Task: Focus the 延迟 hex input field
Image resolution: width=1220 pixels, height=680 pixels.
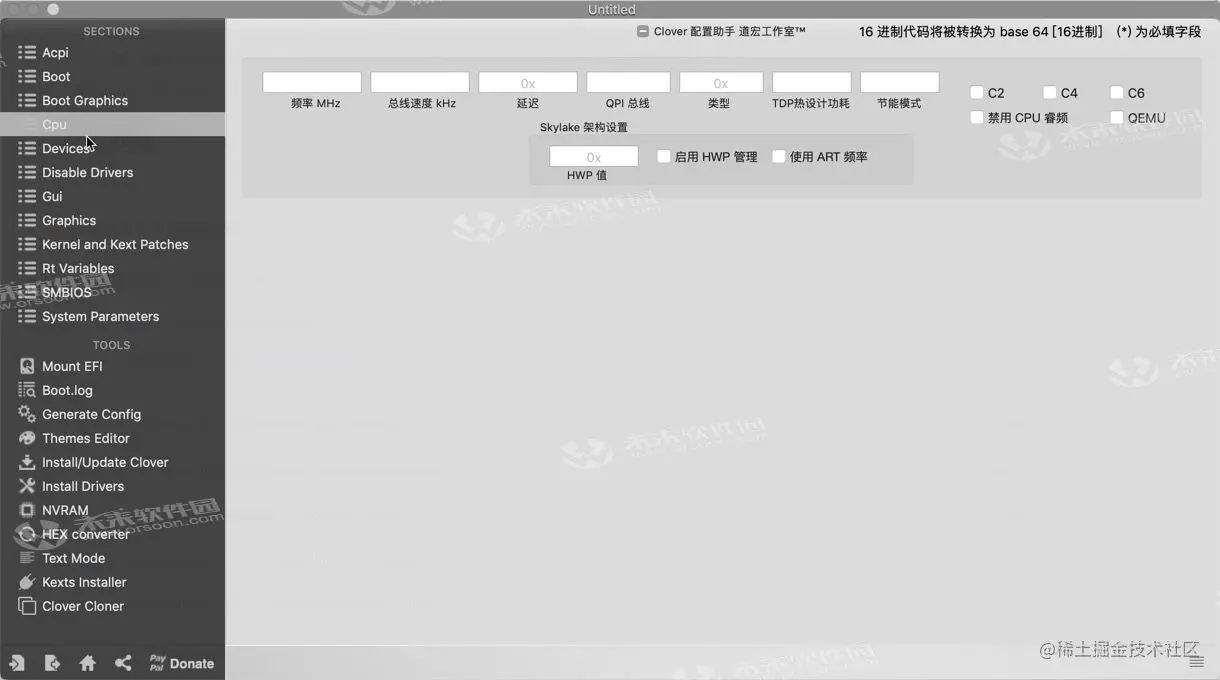Action: tap(528, 83)
